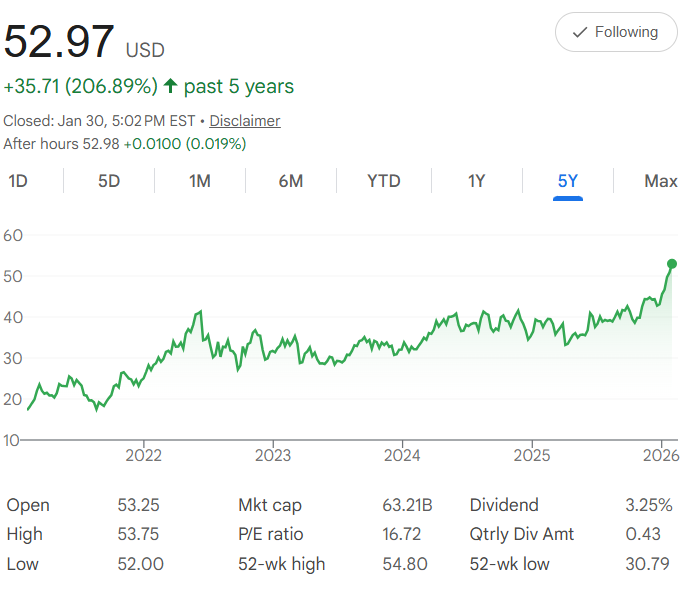
Task: Show the YTD chart range
Action: pyautogui.click(x=383, y=181)
